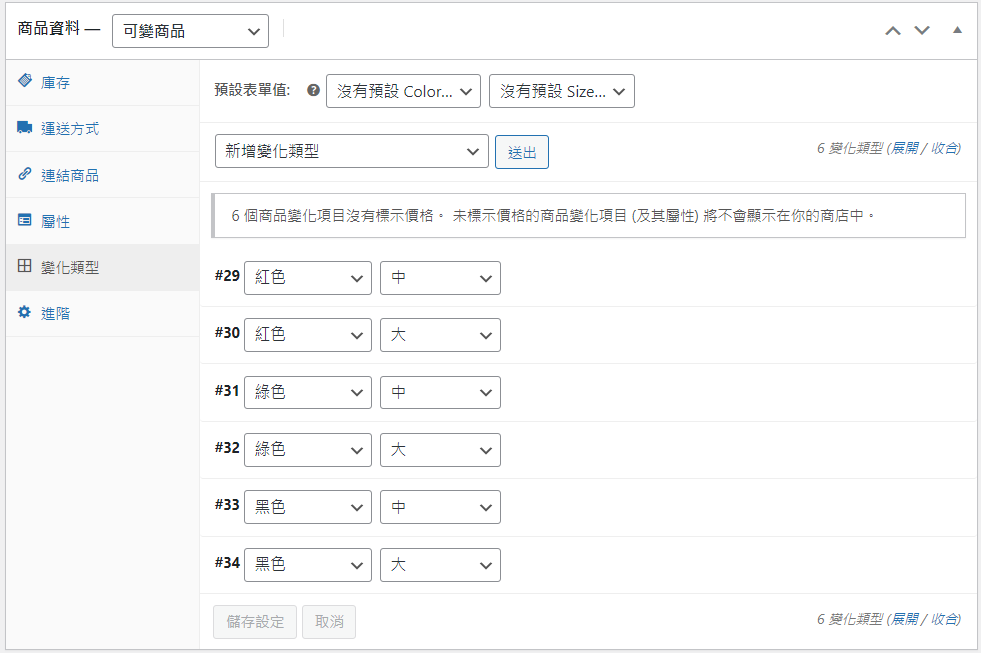Open the 沒有預設 Color default dropdown
The height and width of the screenshot is (653, 981).
point(403,91)
